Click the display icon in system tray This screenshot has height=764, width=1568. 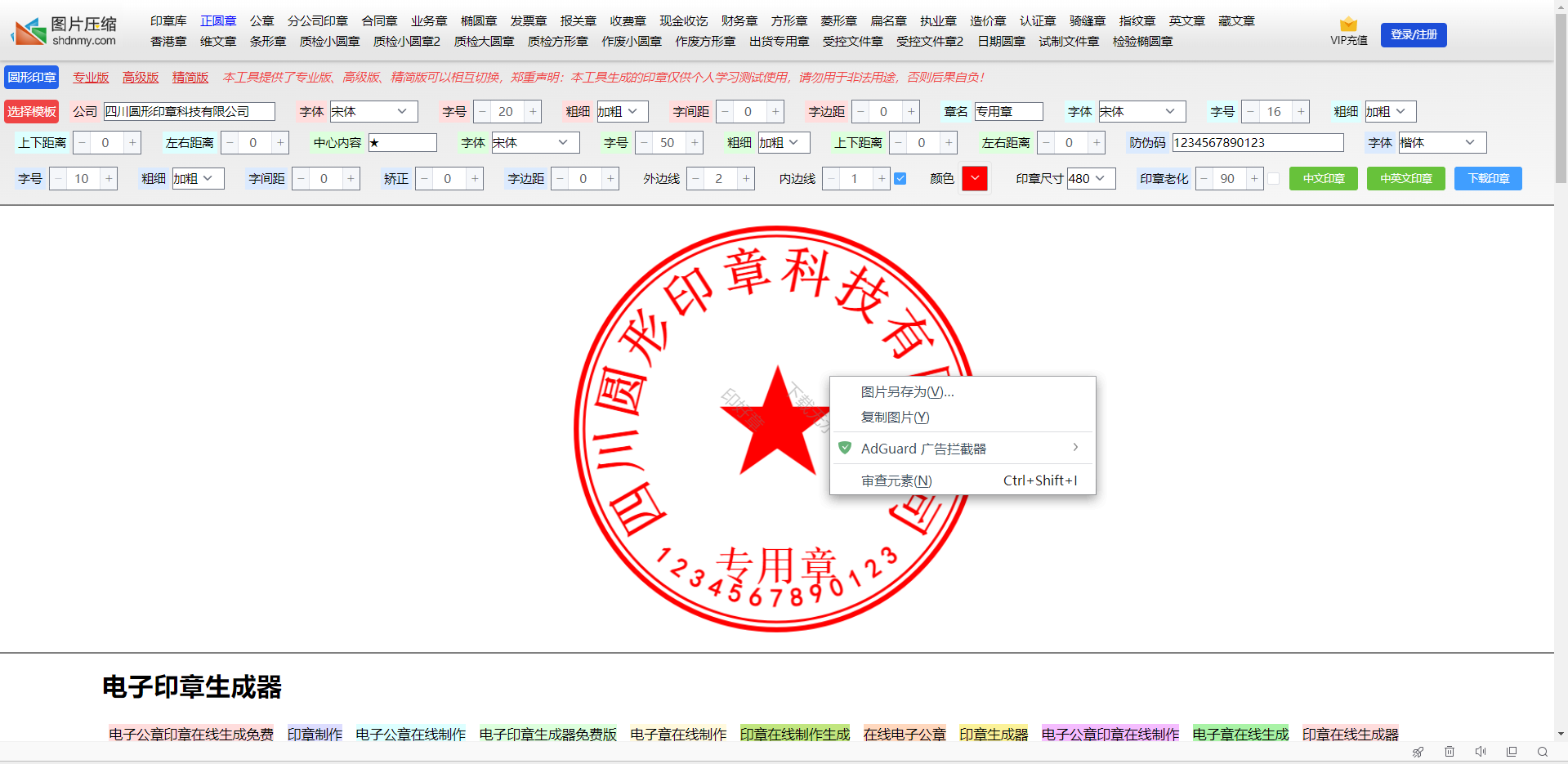[1511, 752]
